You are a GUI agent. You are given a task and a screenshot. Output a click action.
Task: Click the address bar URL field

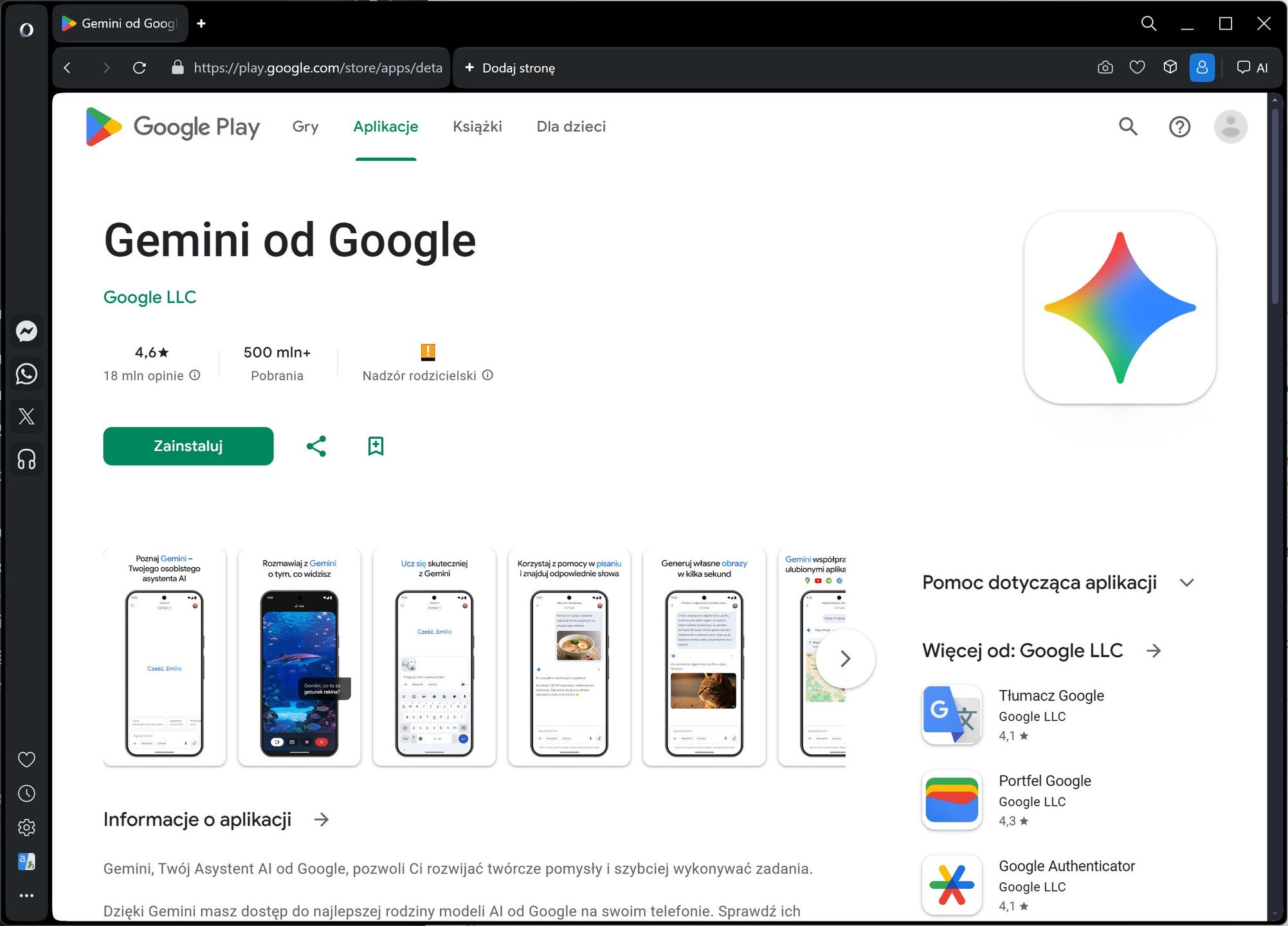point(318,68)
